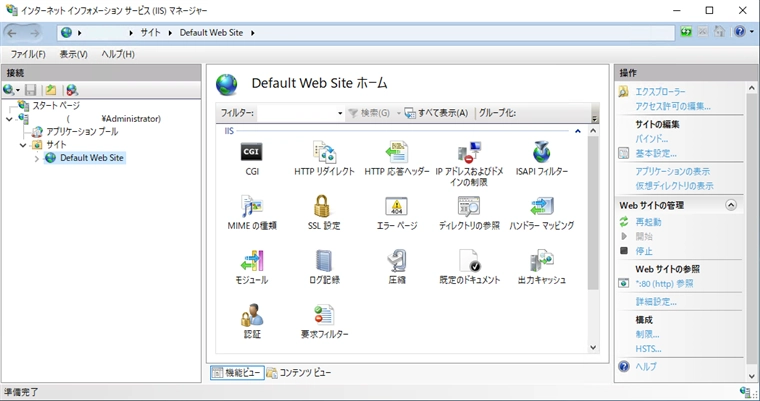Collapse the サイト tree node
The height and width of the screenshot is (401, 760).
[x=23, y=145]
